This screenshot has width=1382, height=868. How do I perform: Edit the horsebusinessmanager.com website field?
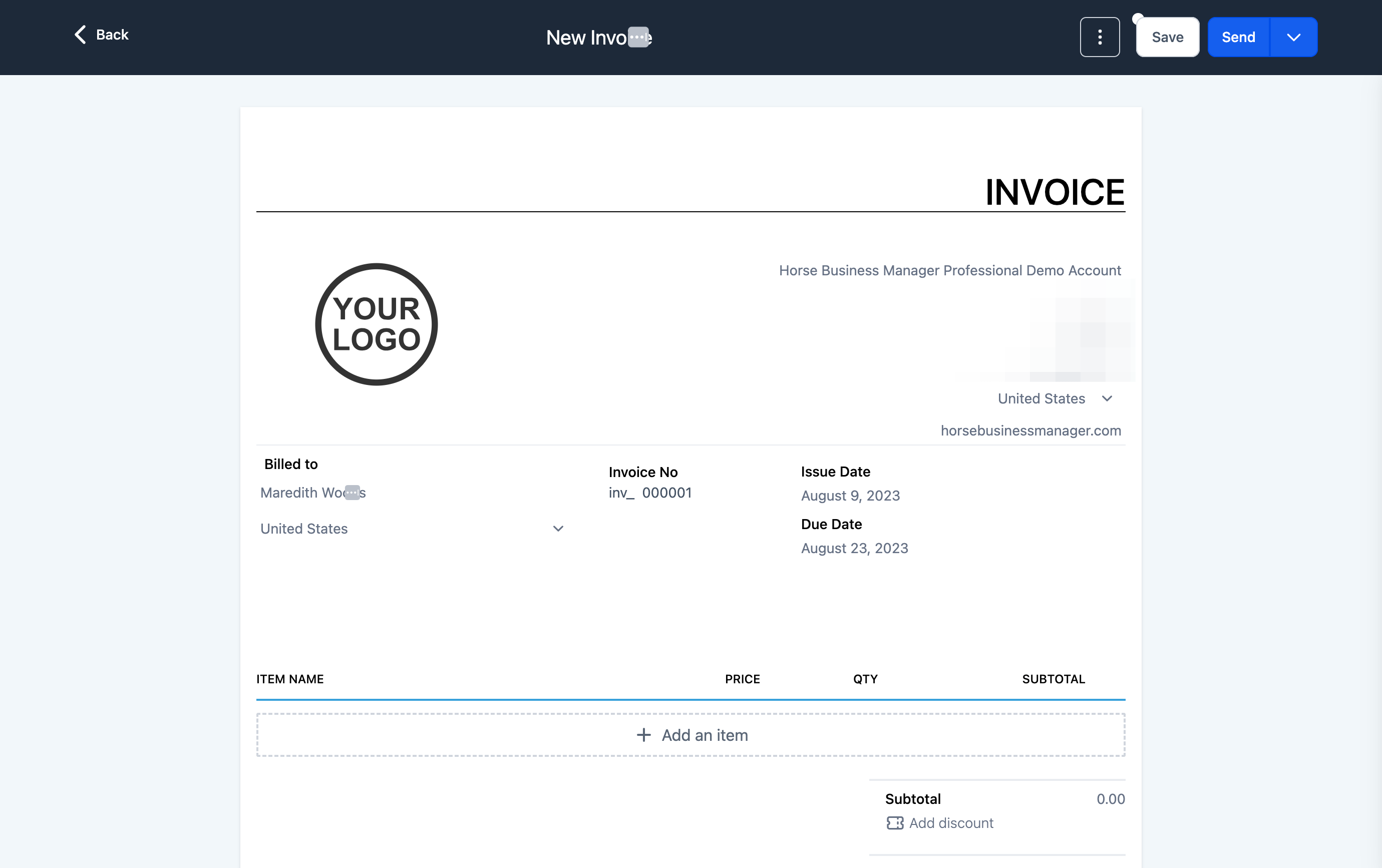point(1031,431)
